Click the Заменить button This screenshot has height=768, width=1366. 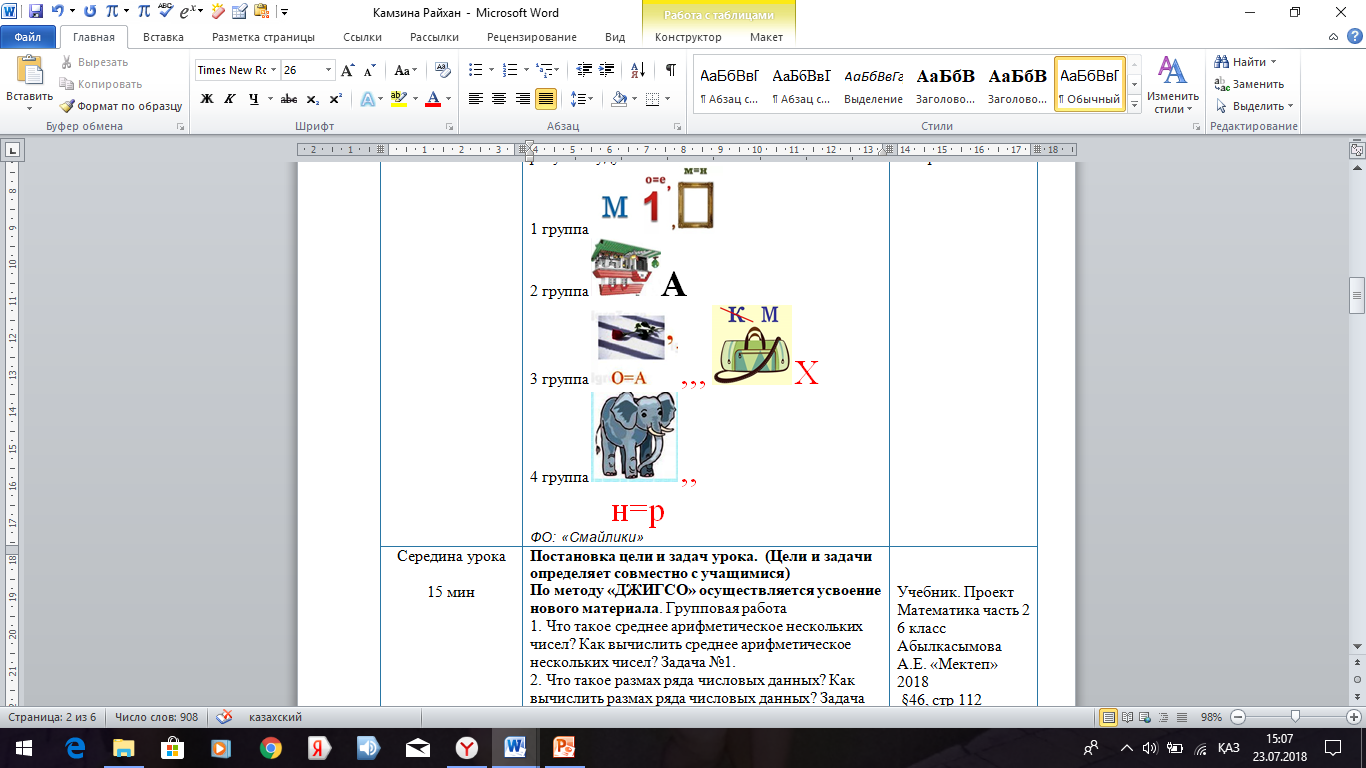coord(1257,84)
